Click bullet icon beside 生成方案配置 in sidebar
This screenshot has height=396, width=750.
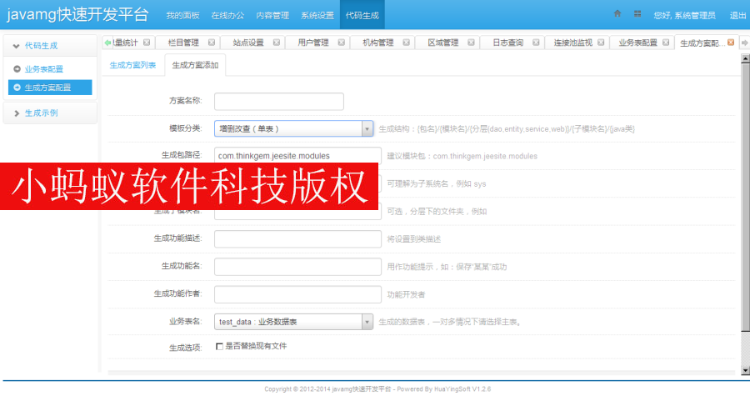[17, 88]
